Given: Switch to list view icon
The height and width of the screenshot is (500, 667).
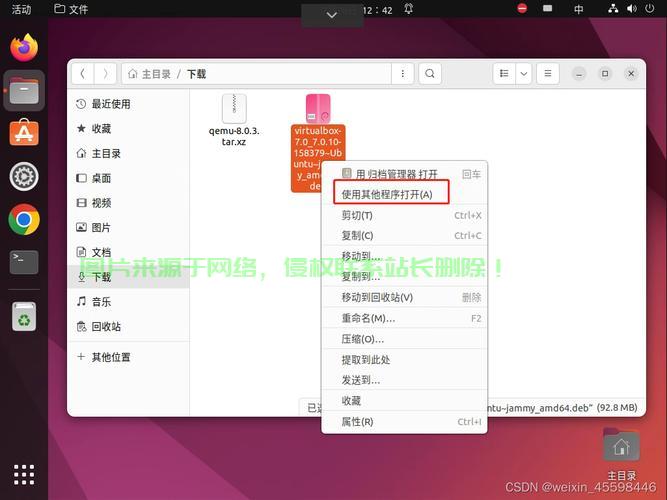Looking at the screenshot, I should pyautogui.click(x=504, y=74).
